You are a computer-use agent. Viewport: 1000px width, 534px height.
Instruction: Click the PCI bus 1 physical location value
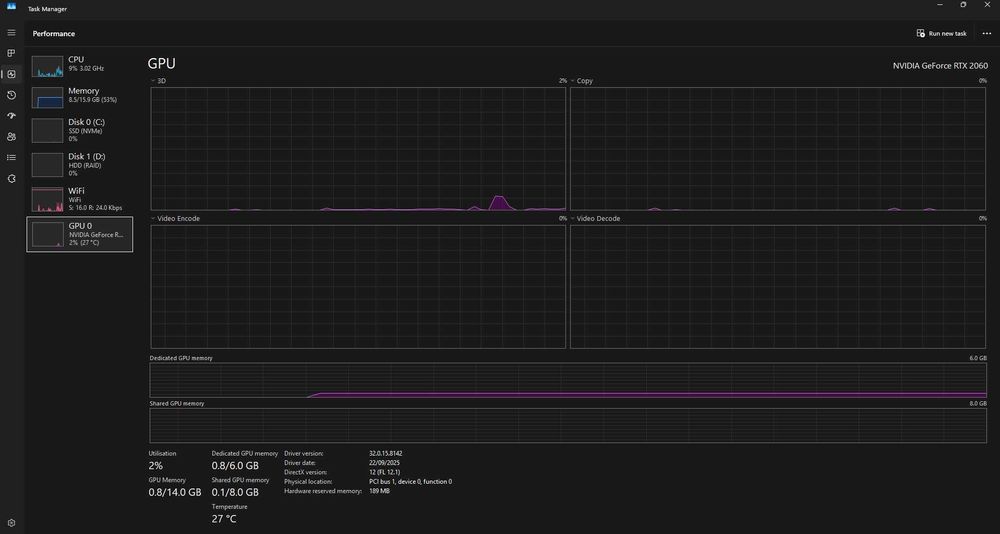(x=410, y=482)
